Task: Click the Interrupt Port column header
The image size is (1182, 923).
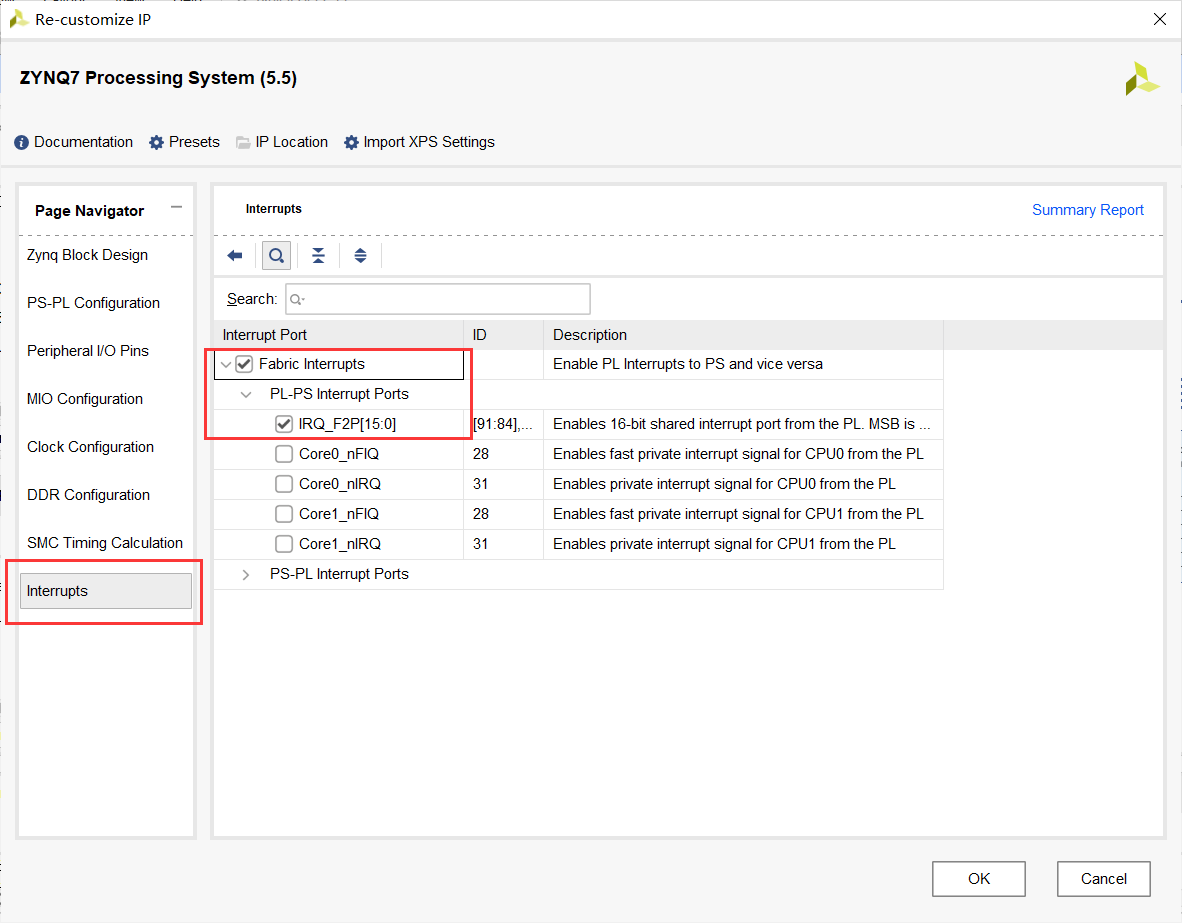Action: (338, 335)
